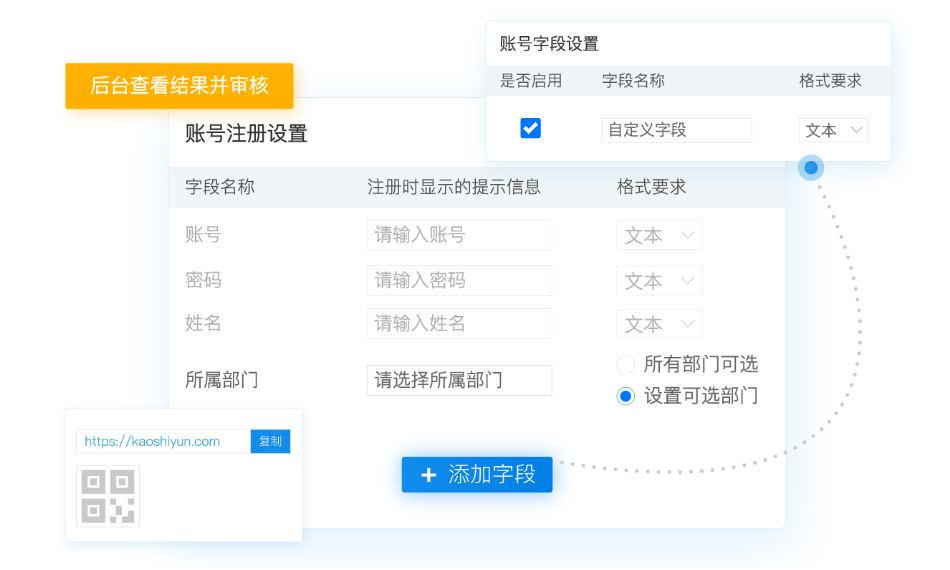The width and height of the screenshot is (950, 570).
Task: Click the plus icon on 添加字段 button
Action: pos(429,475)
